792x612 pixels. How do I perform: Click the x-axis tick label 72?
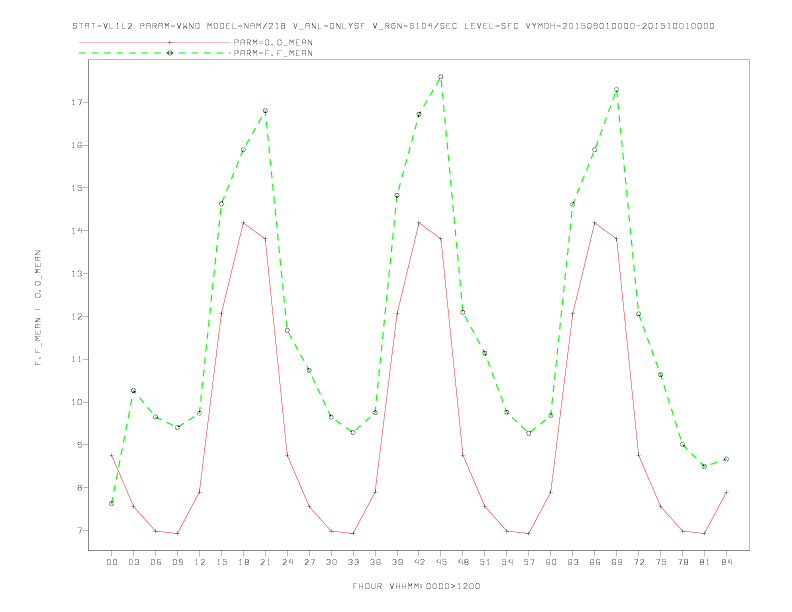coord(638,562)
